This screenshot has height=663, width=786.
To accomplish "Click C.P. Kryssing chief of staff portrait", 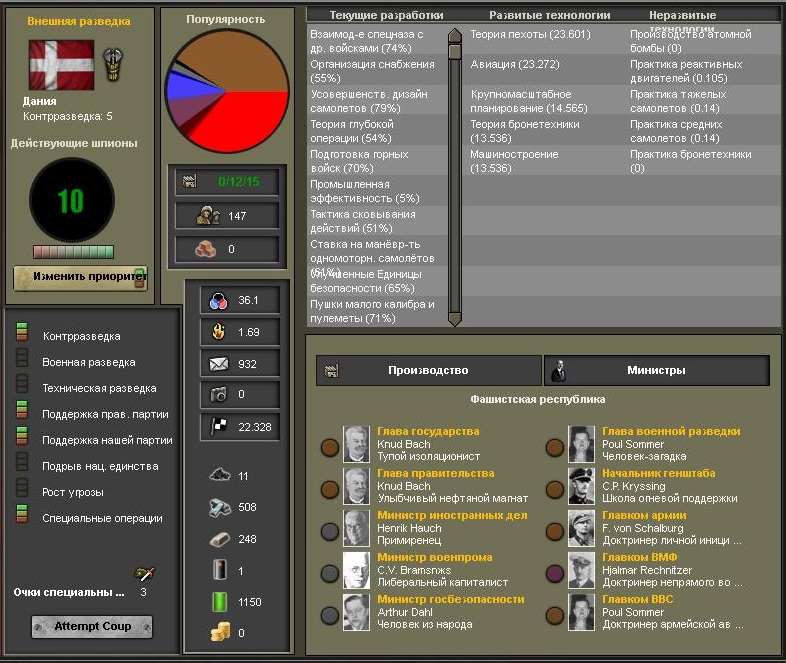I will 581,486.
